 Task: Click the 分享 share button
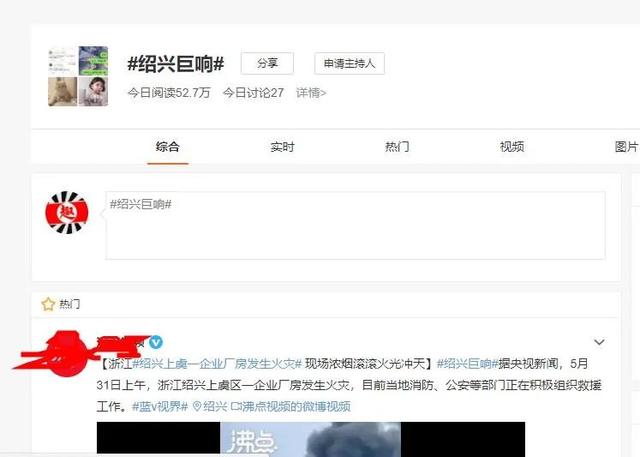[267, 63]
